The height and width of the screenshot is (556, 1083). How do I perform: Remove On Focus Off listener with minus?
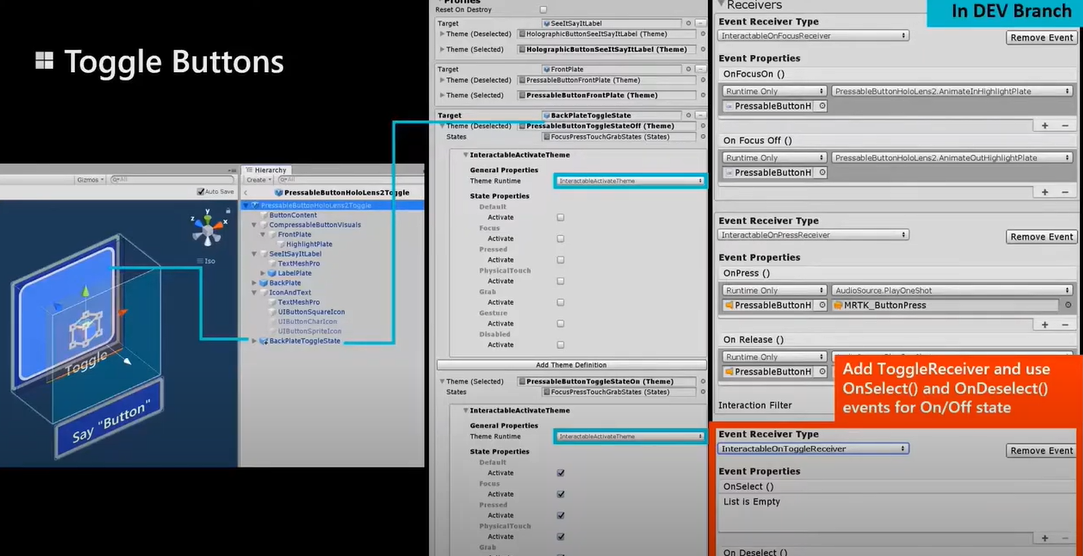click(x=1064, y=192)
